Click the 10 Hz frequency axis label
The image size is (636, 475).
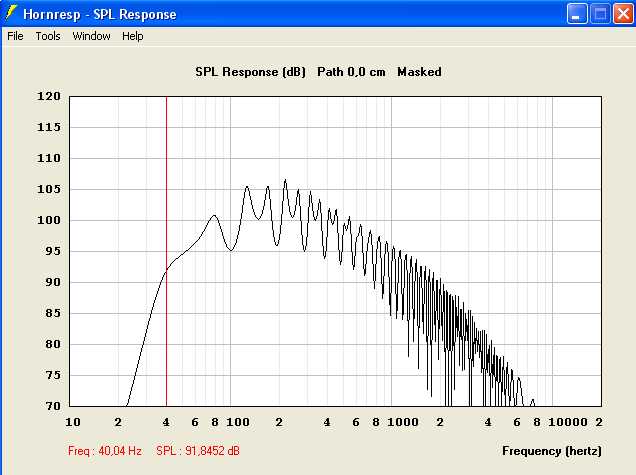[x=73, y=422]
